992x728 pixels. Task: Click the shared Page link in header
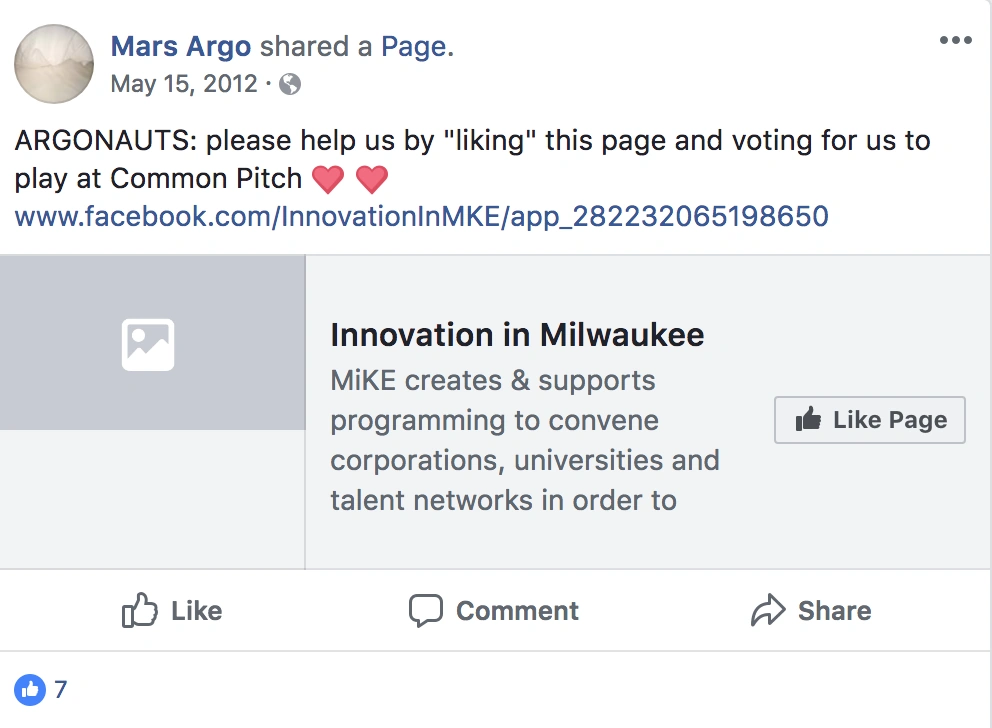tap(413, 46)
